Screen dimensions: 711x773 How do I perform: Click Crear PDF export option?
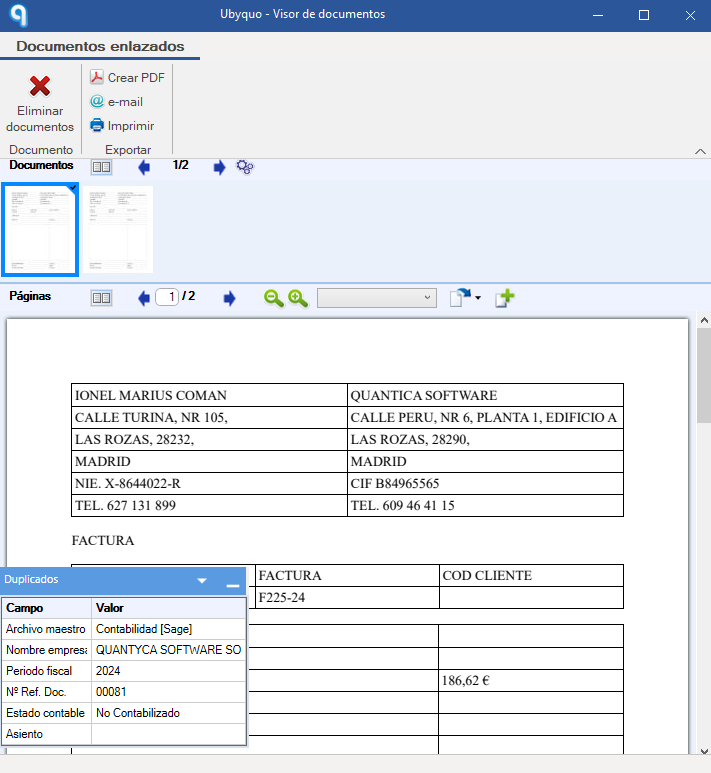[x=127, y=77]
